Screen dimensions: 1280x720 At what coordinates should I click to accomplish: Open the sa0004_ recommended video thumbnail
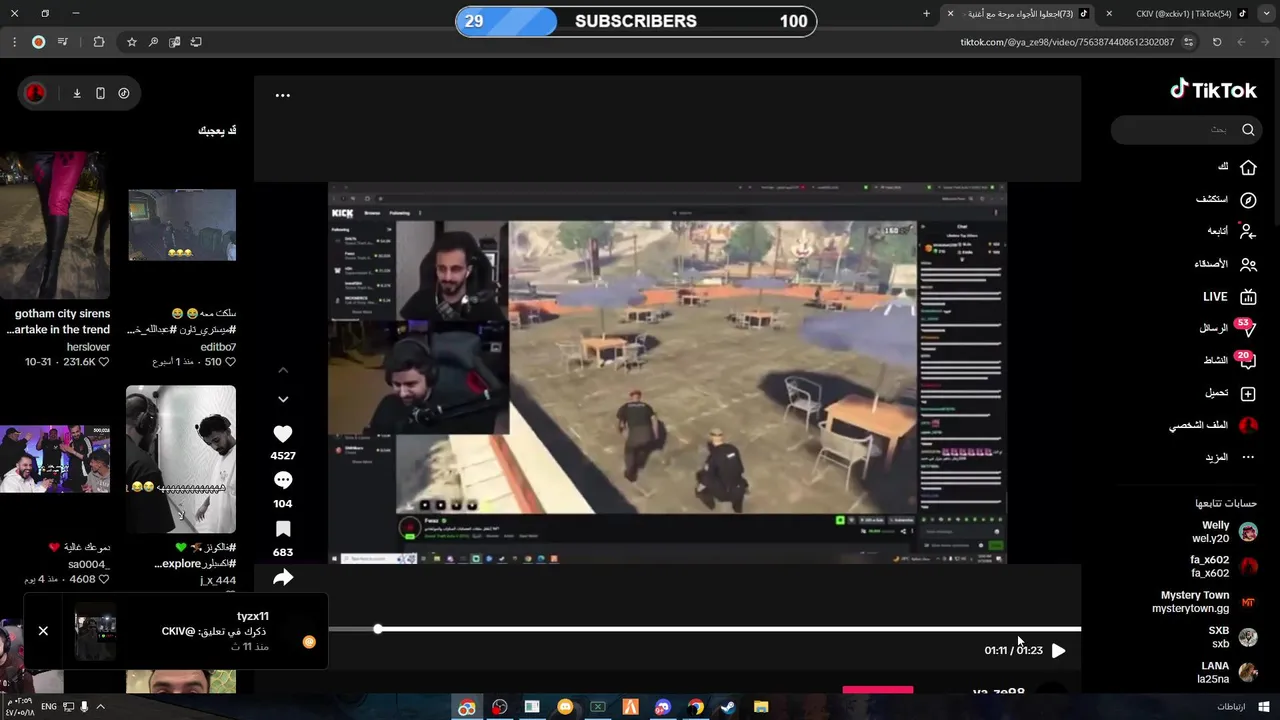point(55,459)
